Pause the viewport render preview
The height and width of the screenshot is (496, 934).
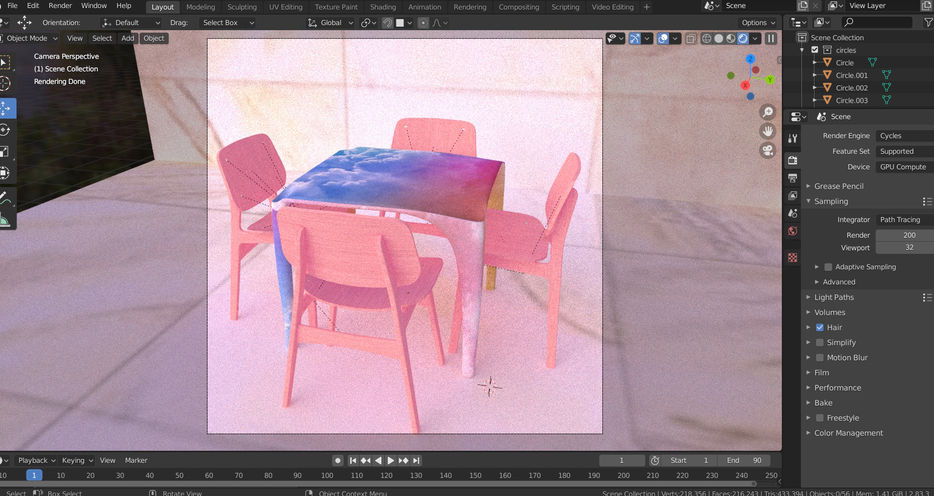coord(771,39)
